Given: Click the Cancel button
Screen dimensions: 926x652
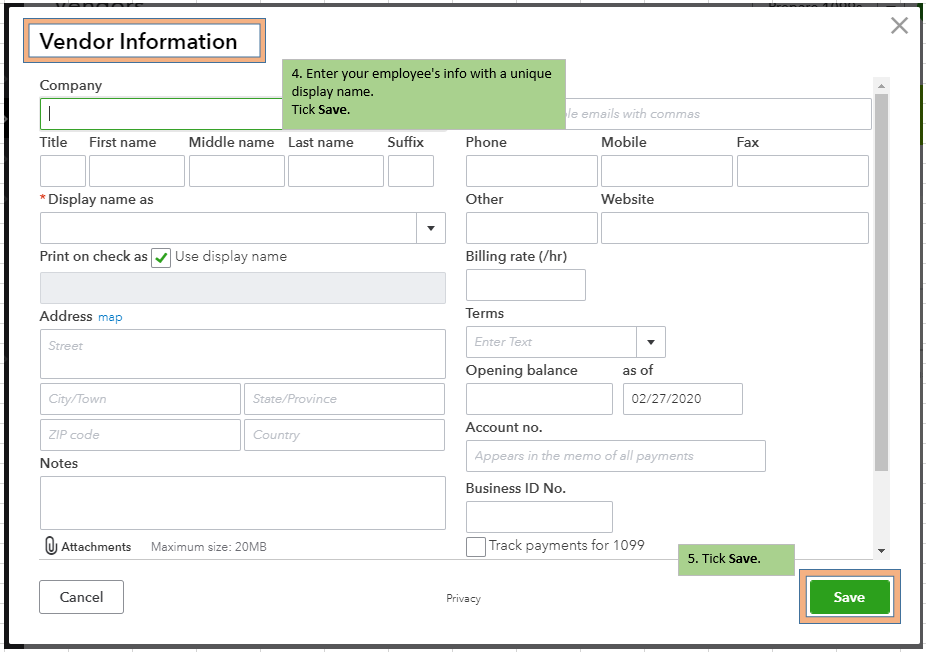Looking at the screenshot, I should 81,597.
